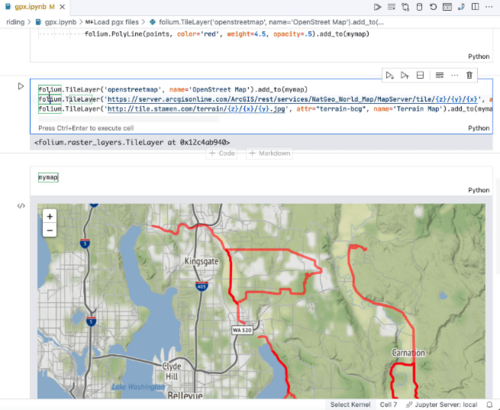Viewport: 500px width, 410px height.
Task: Click the Run All cells icon
Action: tap(377, 7)
